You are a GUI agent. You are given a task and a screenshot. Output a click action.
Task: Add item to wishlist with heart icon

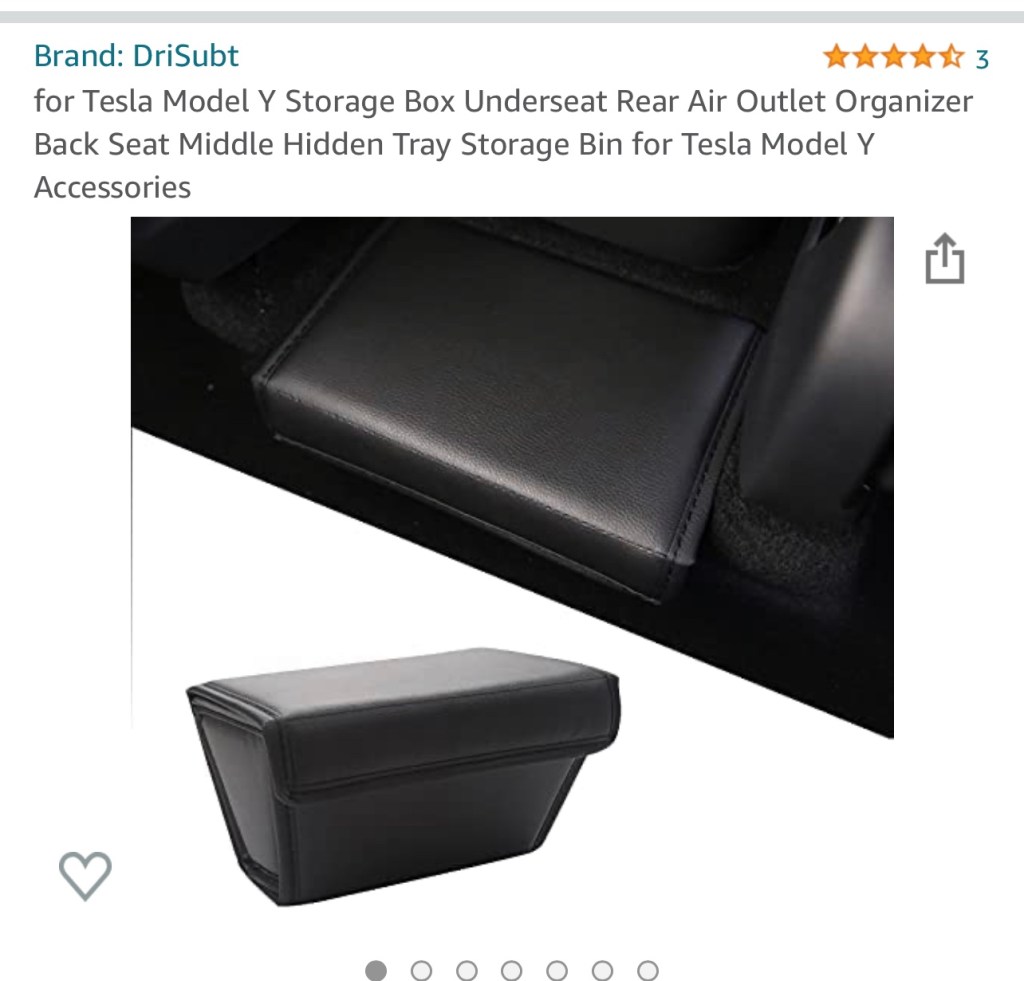coord(85,876)
